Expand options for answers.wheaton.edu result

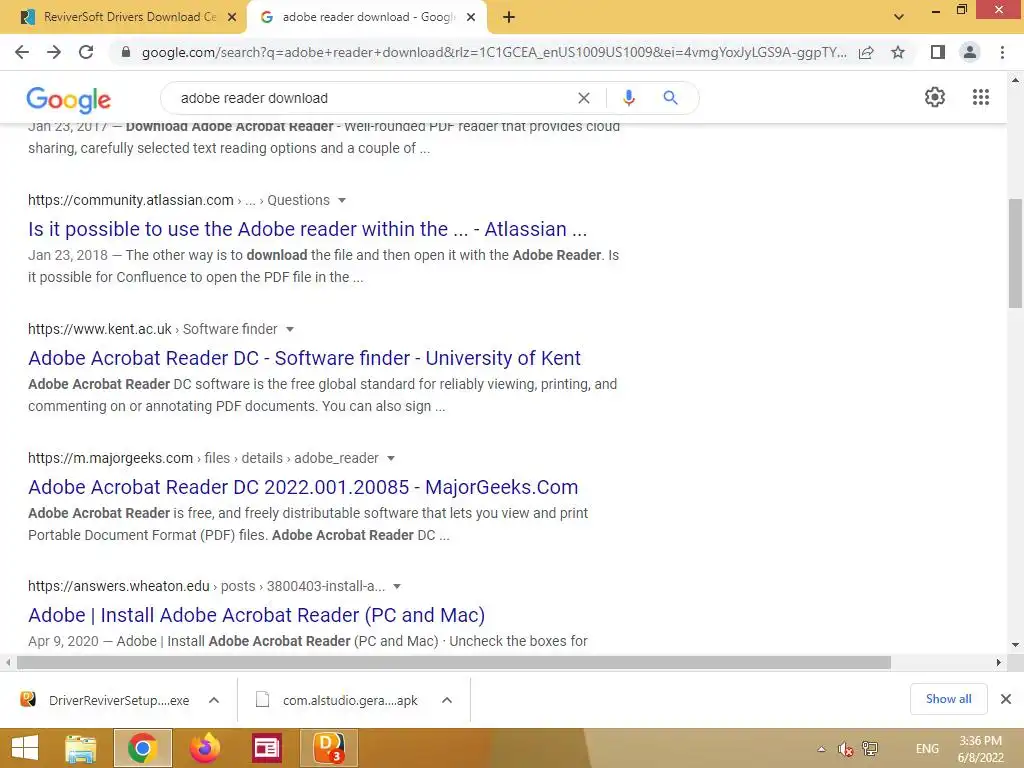[396, 586]
